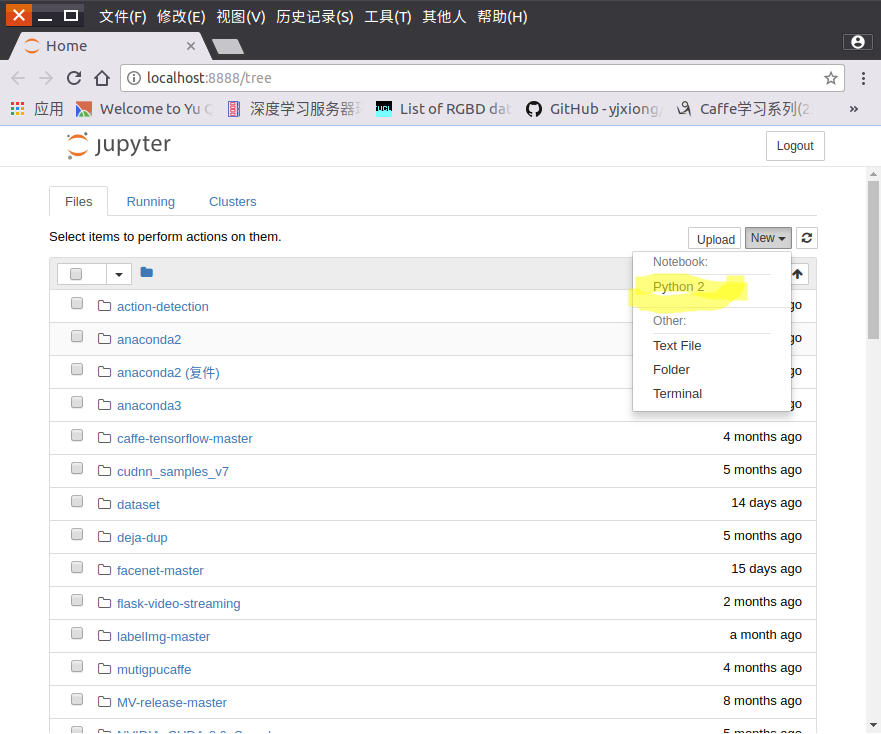
Task: Refresh the notebook file list
Action: [x=806, y=238]
